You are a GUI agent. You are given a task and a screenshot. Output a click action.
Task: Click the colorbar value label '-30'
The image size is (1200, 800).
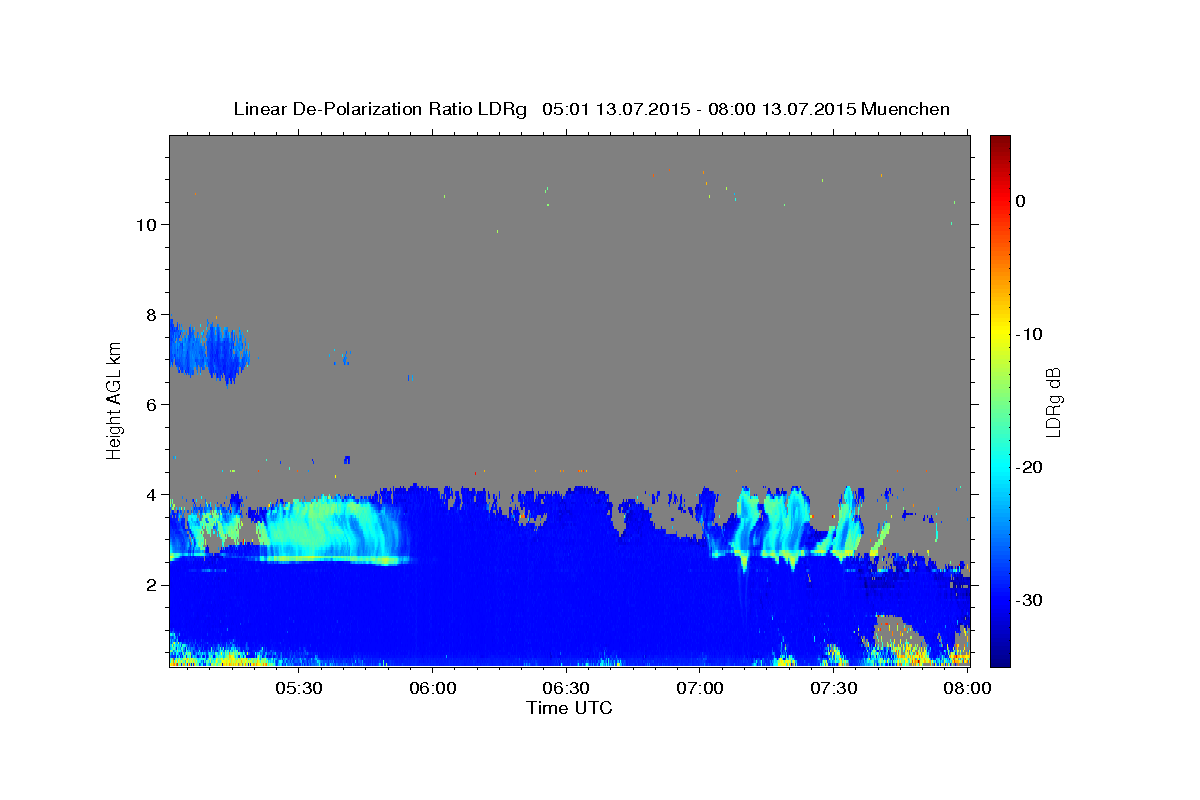tap(1030, 600)
